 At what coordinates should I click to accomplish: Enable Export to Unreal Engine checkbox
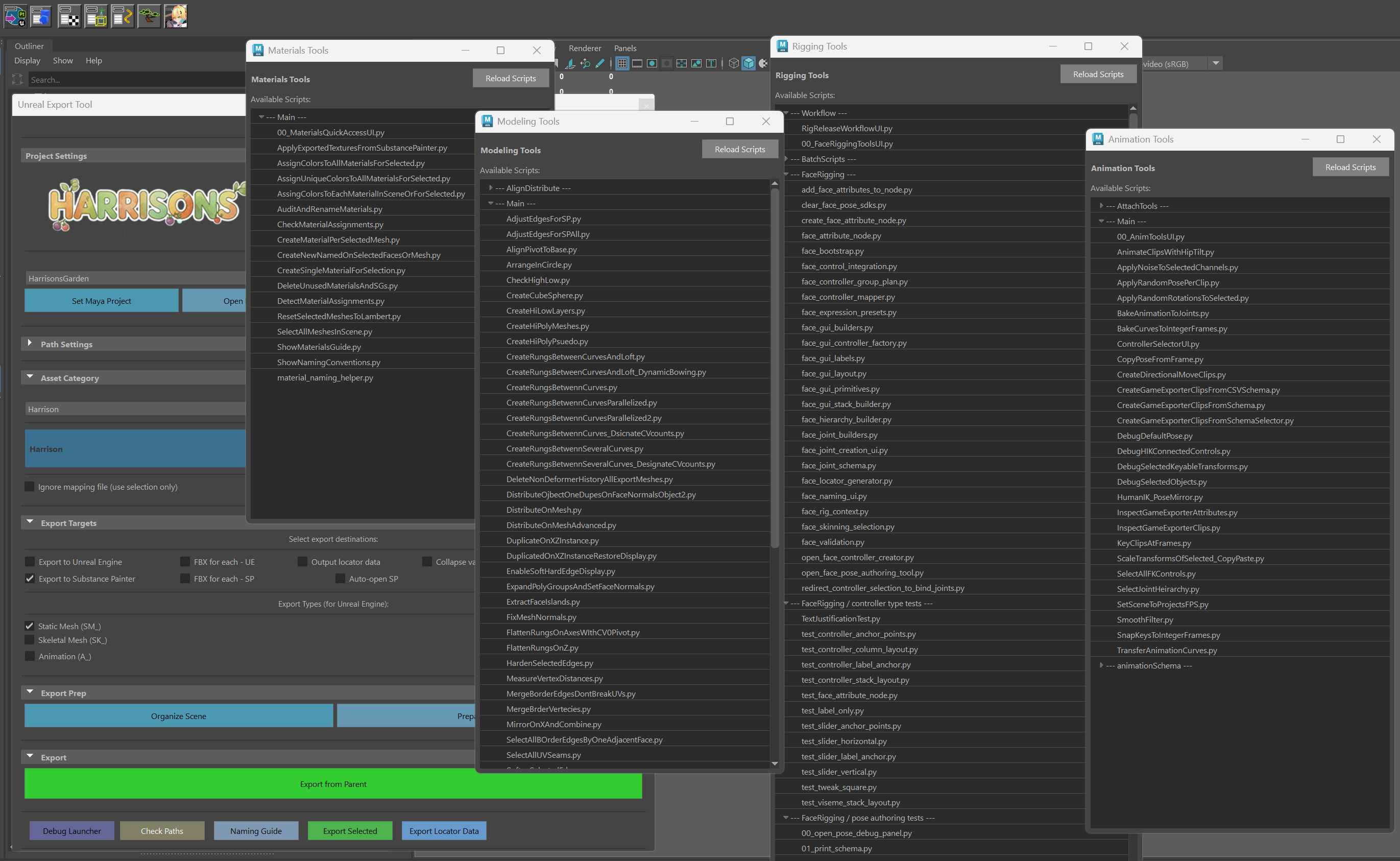30,561
